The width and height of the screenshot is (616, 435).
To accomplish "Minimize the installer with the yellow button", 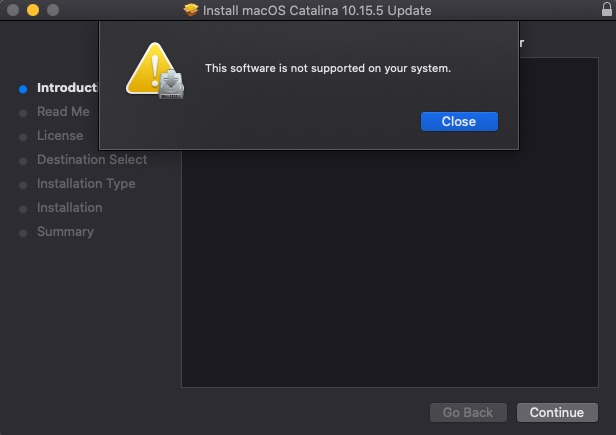I will click(x=32, y=10).
